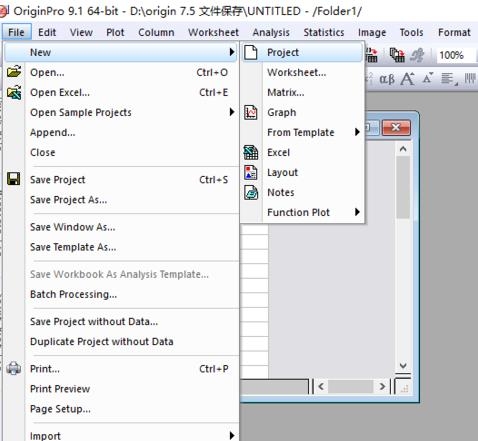This screenshot has height=441, width=478.
Task: Click the 100% zoom level box
Action: (455, 55)
